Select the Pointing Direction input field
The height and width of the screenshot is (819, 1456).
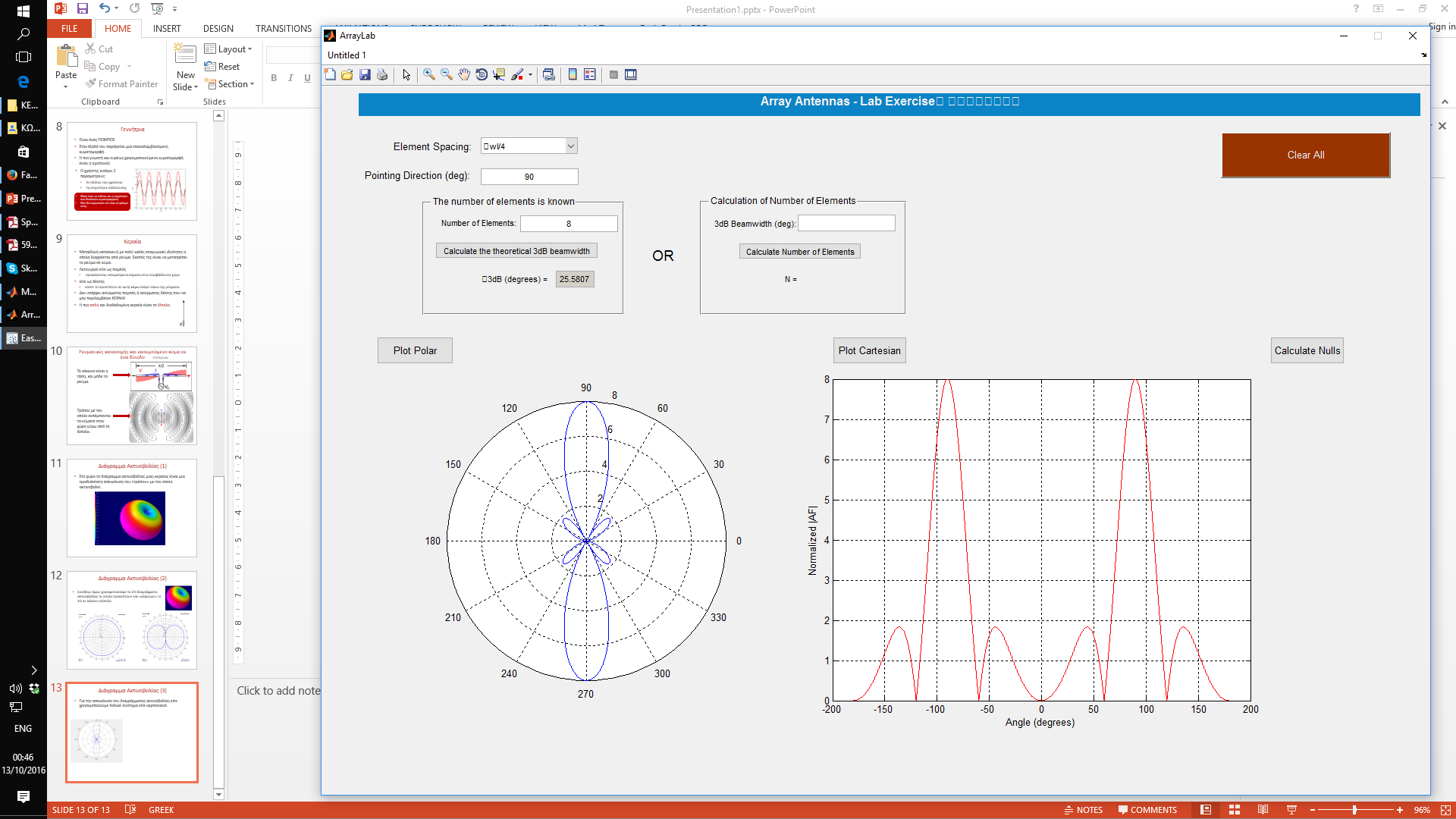coord(529,176)
